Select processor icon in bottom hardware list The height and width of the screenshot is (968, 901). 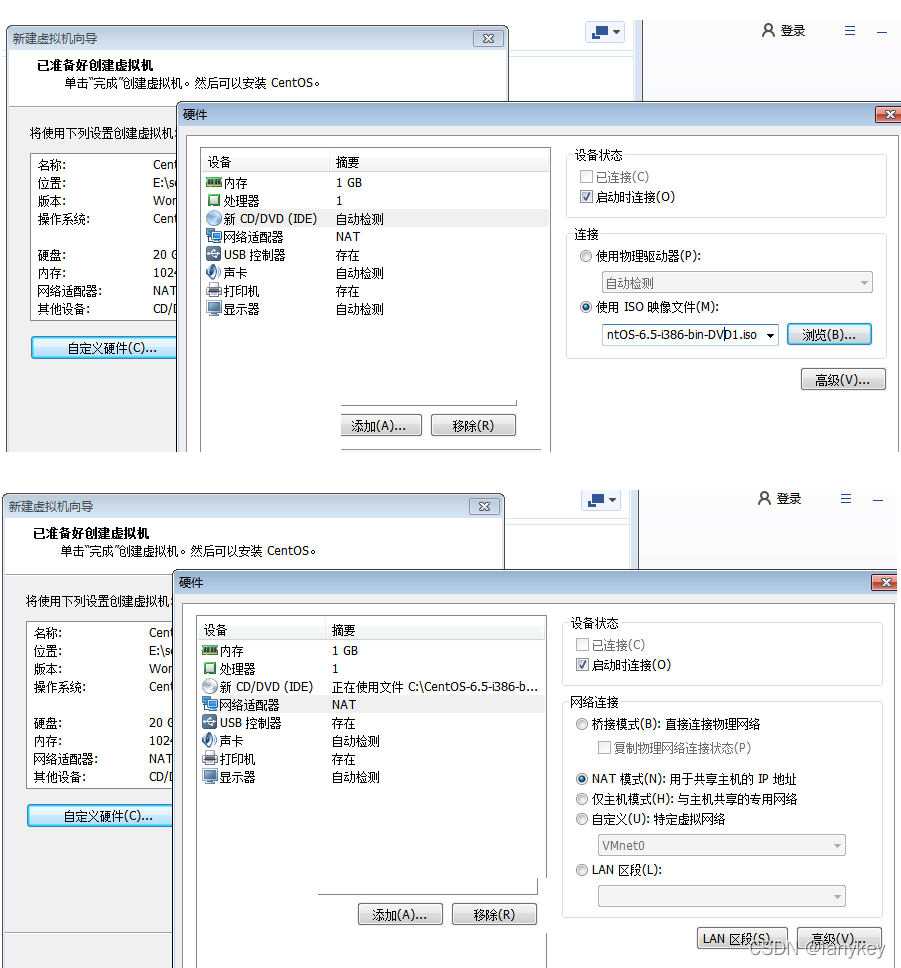[x=210, y=668]
